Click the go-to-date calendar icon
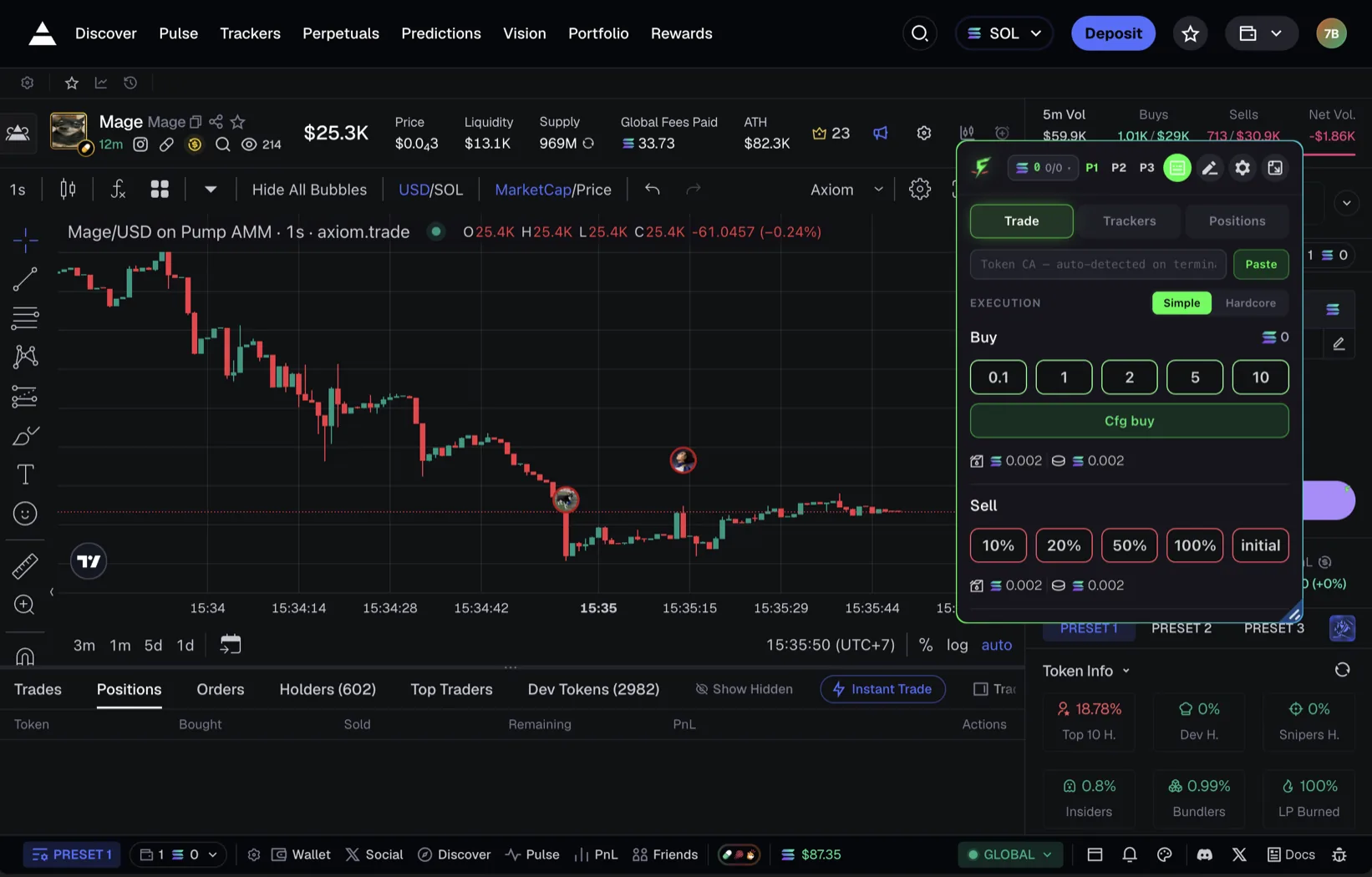The image size is (1372, 877). click(x=231, y=644)
